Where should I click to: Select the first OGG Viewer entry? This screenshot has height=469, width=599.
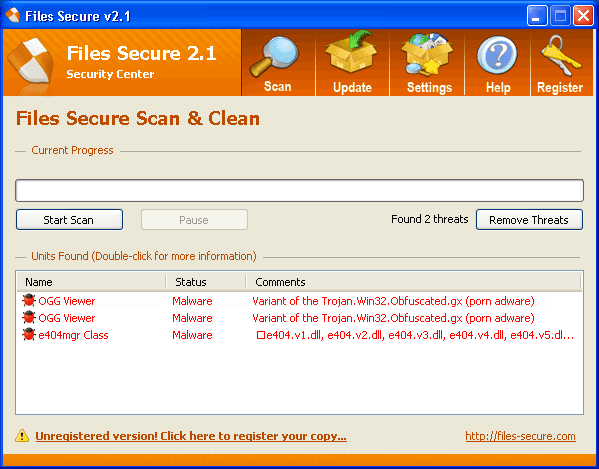pos(299,301)
